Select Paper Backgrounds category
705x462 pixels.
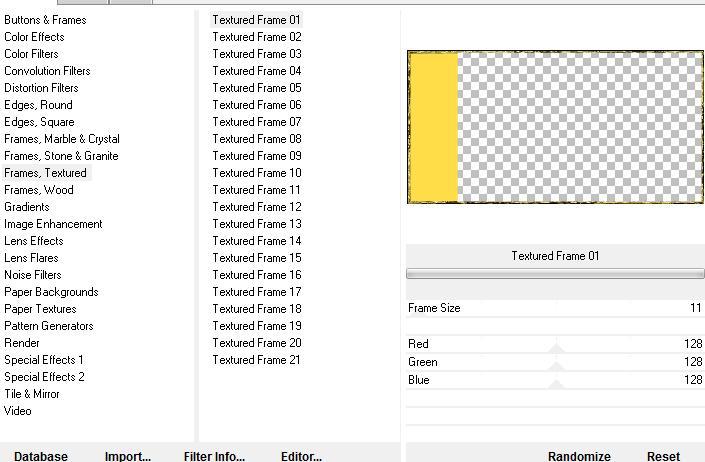click(x=51, y=292)
